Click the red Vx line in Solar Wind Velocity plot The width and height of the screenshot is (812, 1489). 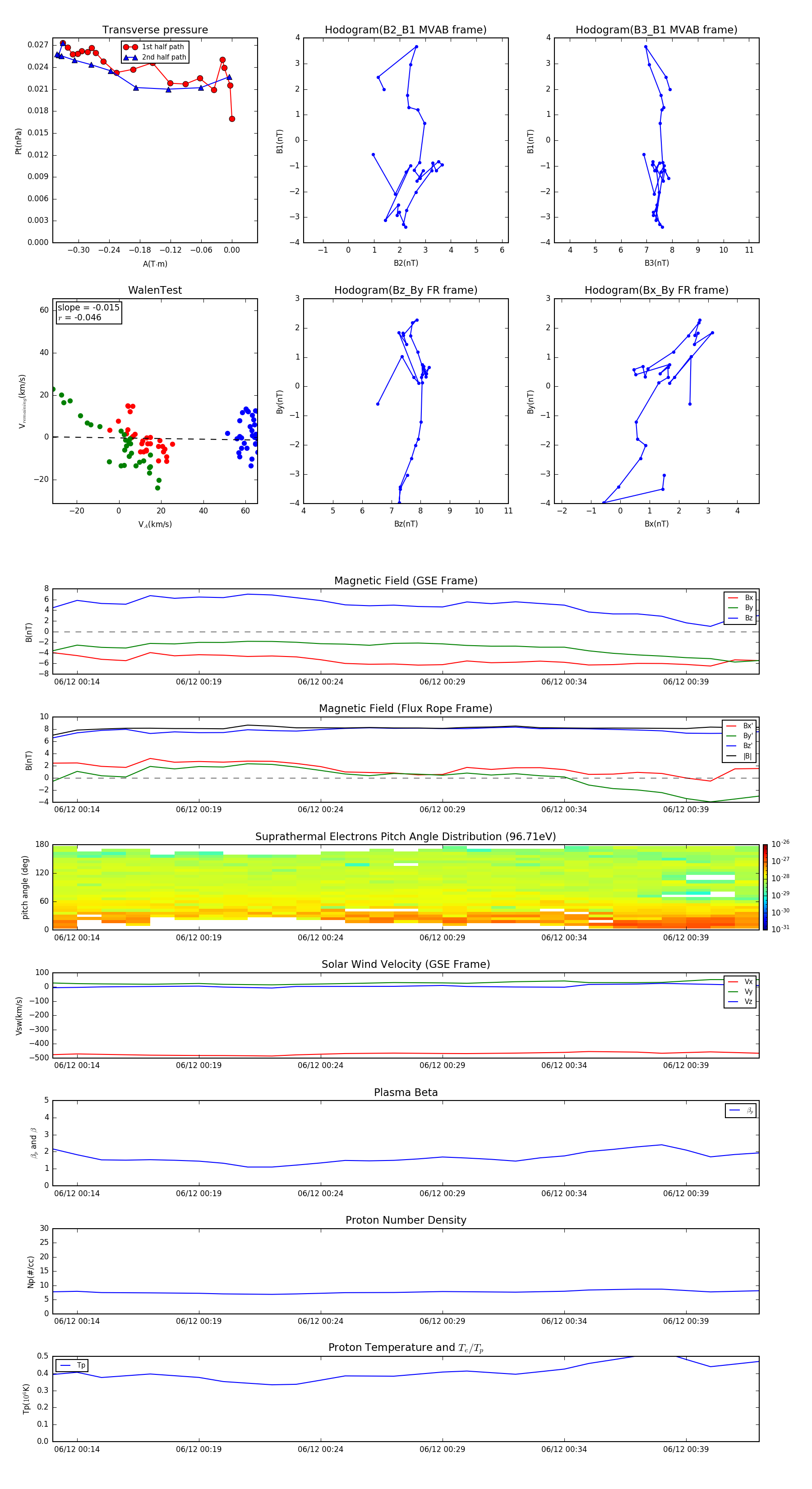(405, 1053)
